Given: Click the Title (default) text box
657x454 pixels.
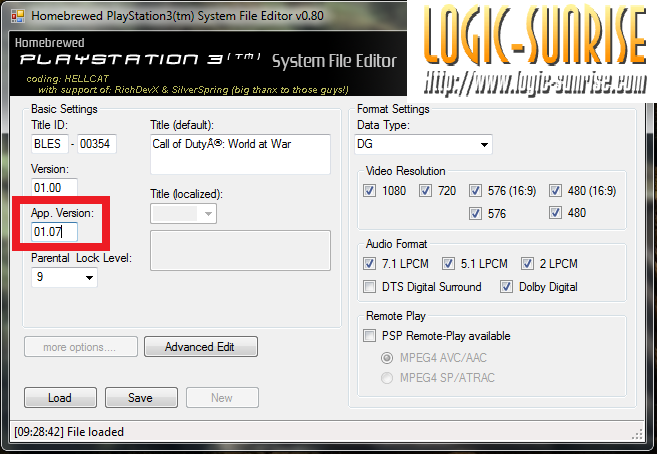Looking at the screenshot, I should [x=241, y=154].
